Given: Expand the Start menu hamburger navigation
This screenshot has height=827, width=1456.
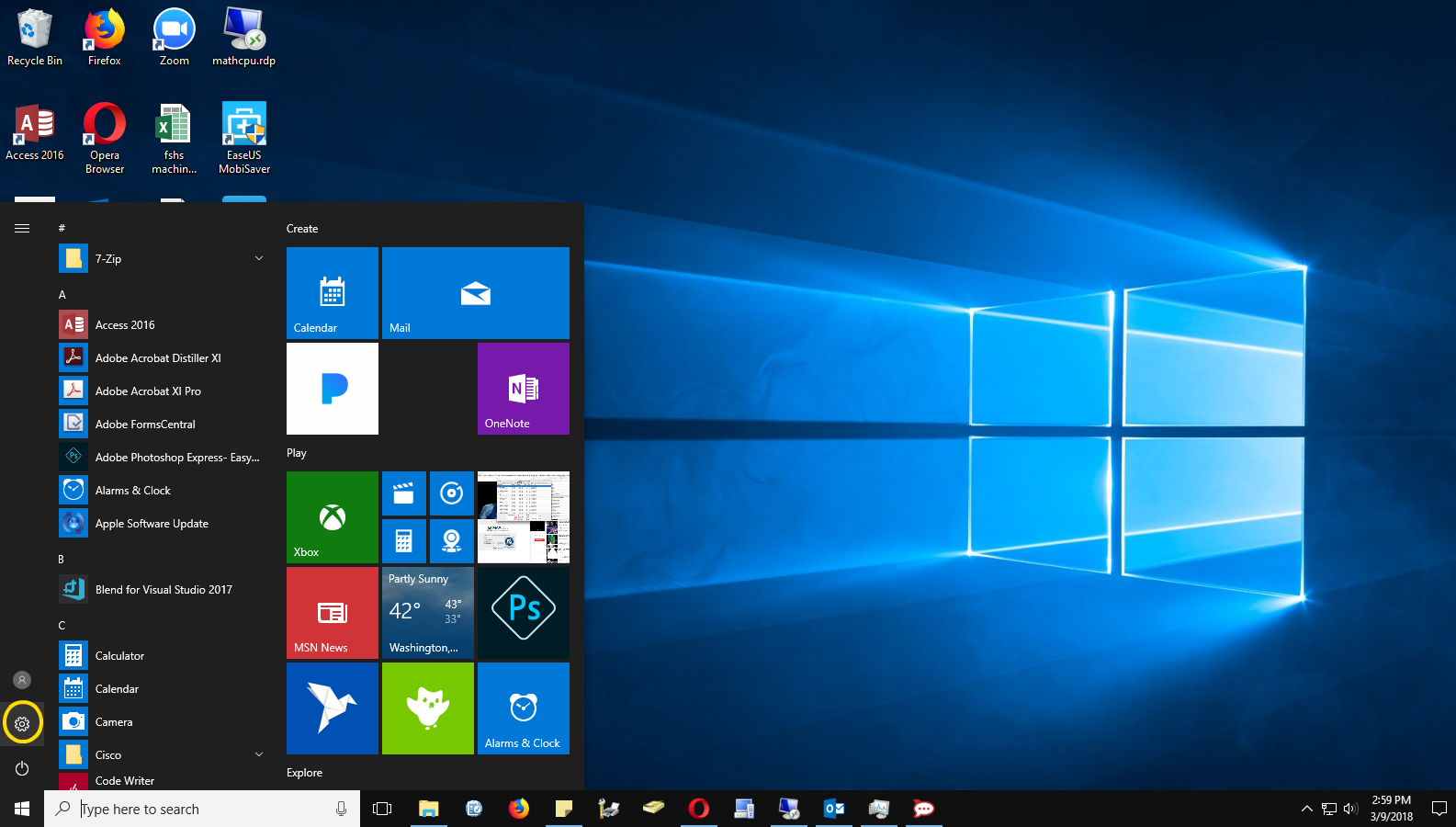Looking at the screenshot, I should pyautogui.click(x=22, y=228).
